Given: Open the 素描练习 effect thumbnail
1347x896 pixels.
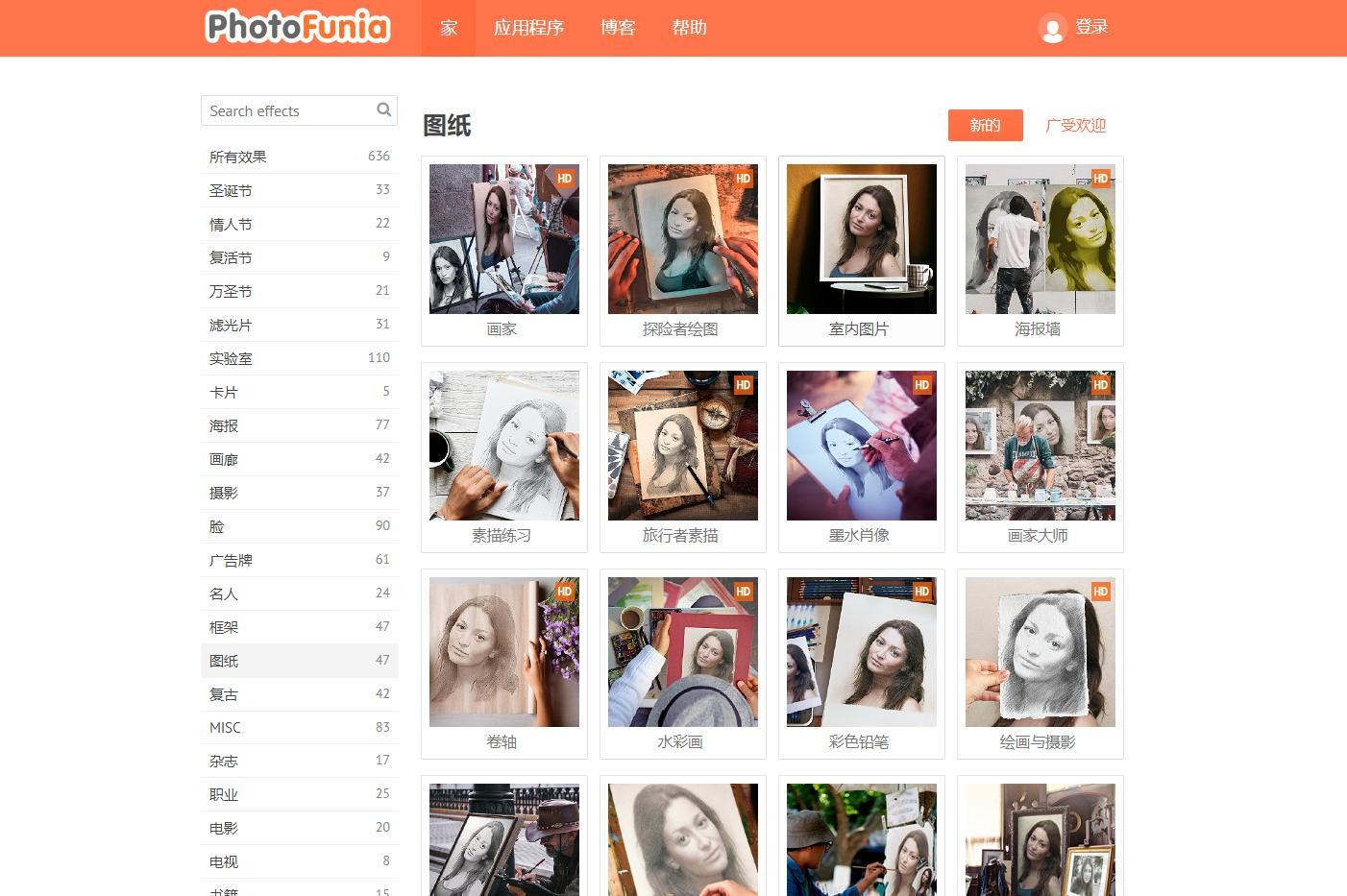Looking at the screenshot, I should coord(504,446).
